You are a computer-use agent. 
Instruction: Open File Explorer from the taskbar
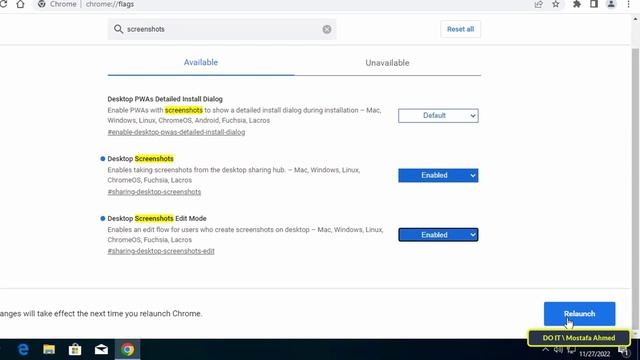coord(49,349)
